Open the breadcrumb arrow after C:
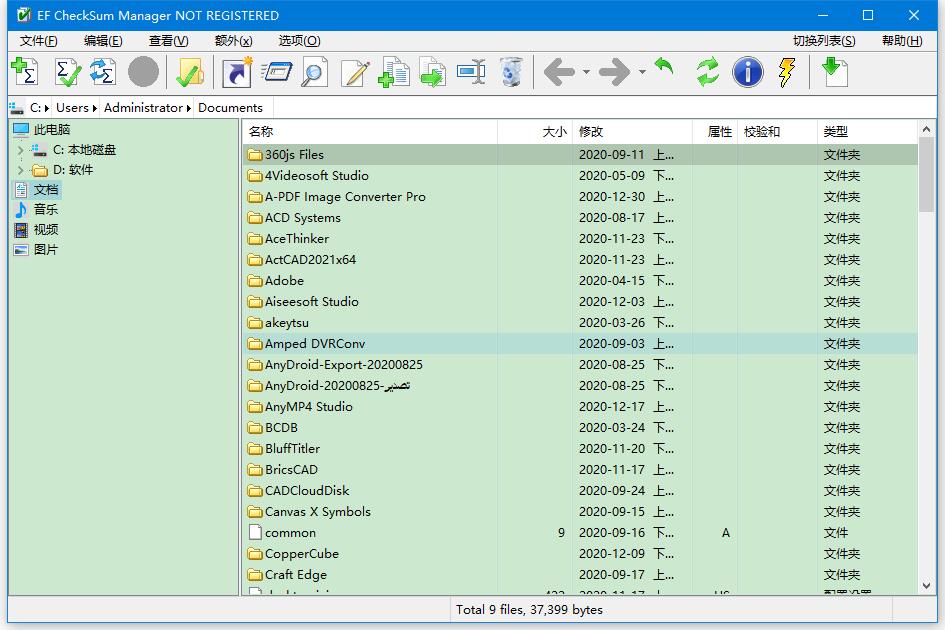This screenshot has width=945, height=630. pos(46,108)
